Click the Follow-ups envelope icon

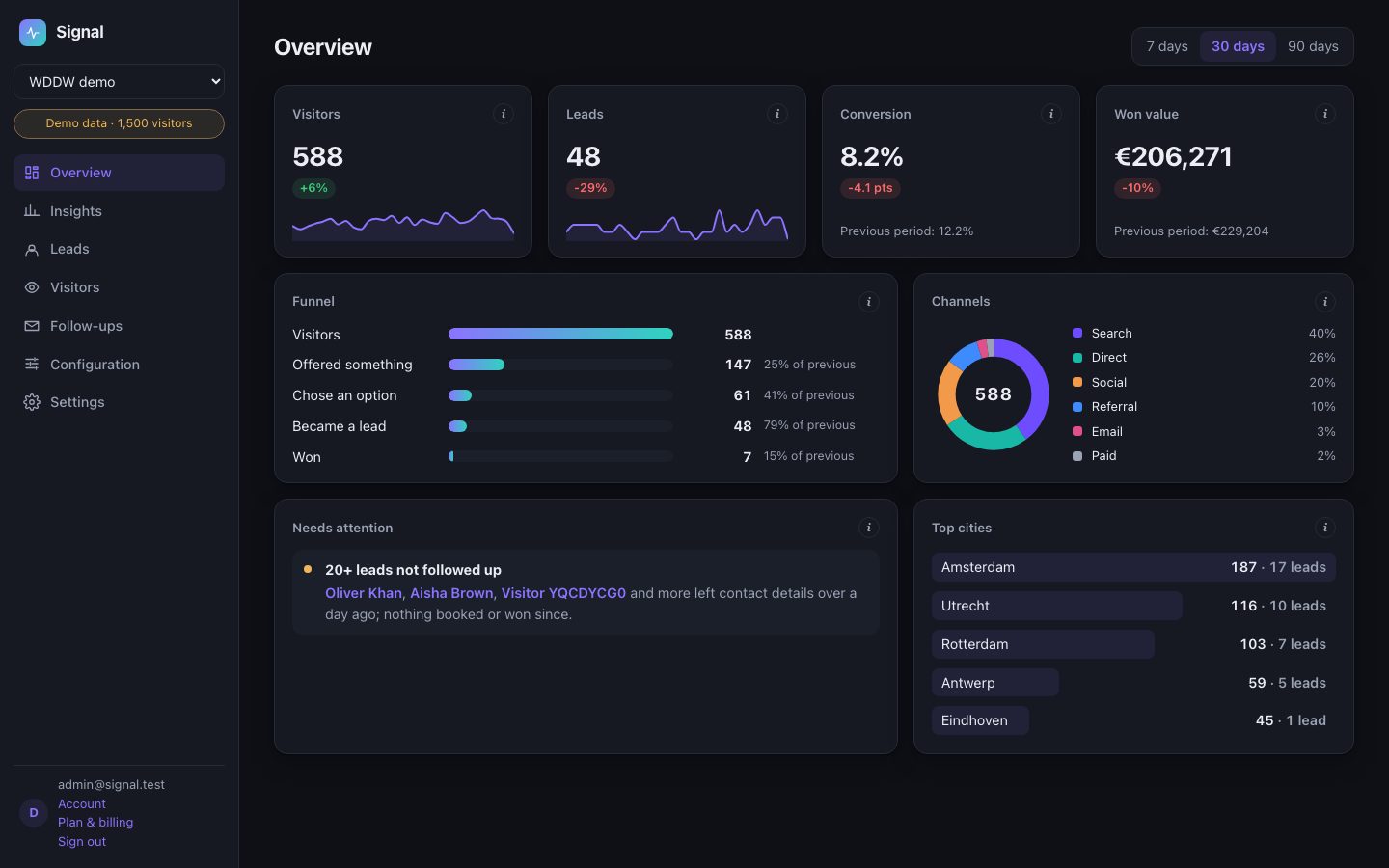pos(32,326)
